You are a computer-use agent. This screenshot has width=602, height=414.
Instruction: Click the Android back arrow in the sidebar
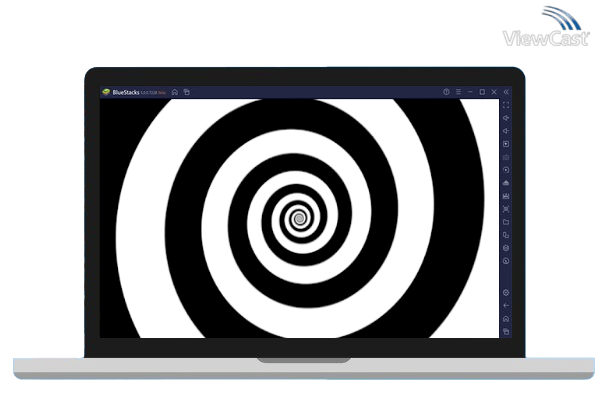coord(506,306)
